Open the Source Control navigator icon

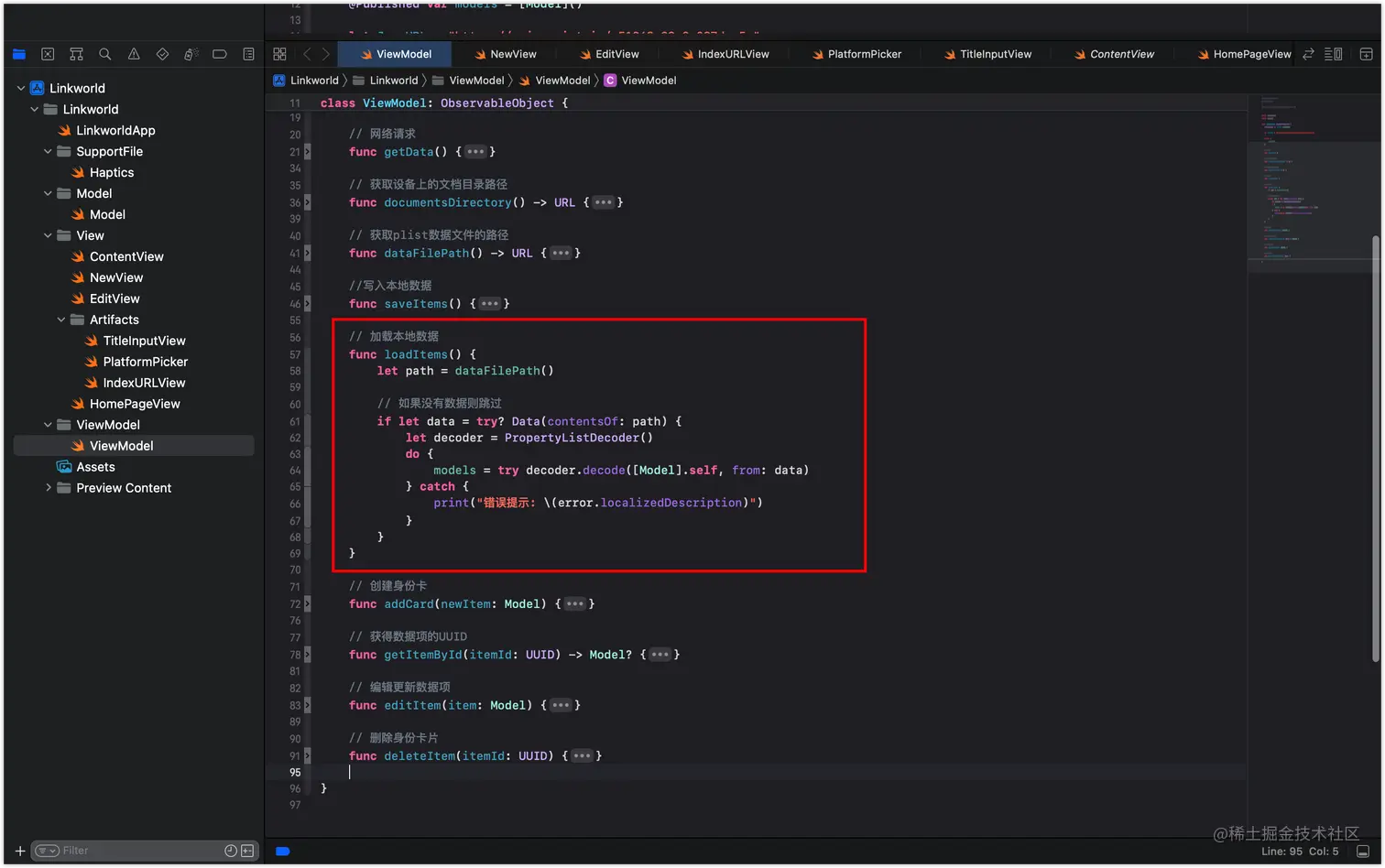point(48,54)
